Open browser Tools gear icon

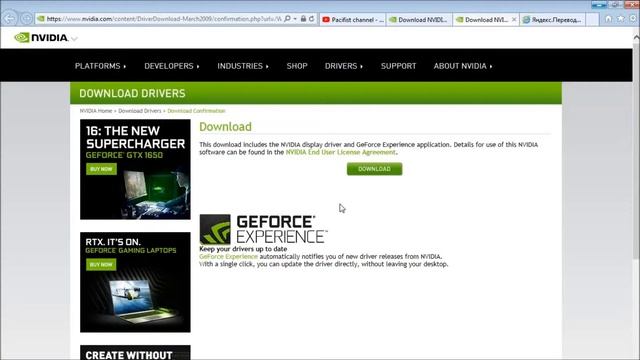[x=633, y=19]
